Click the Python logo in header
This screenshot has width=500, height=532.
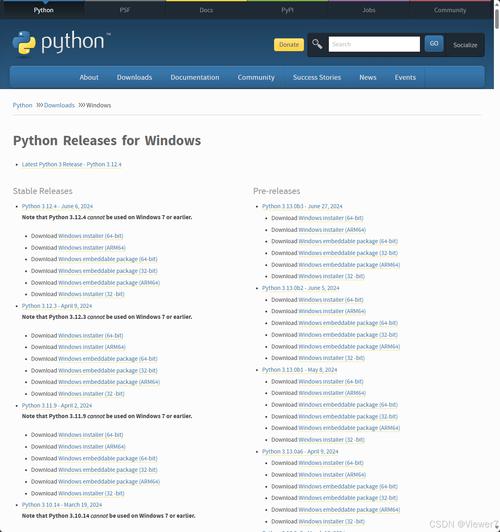point(61,43)
